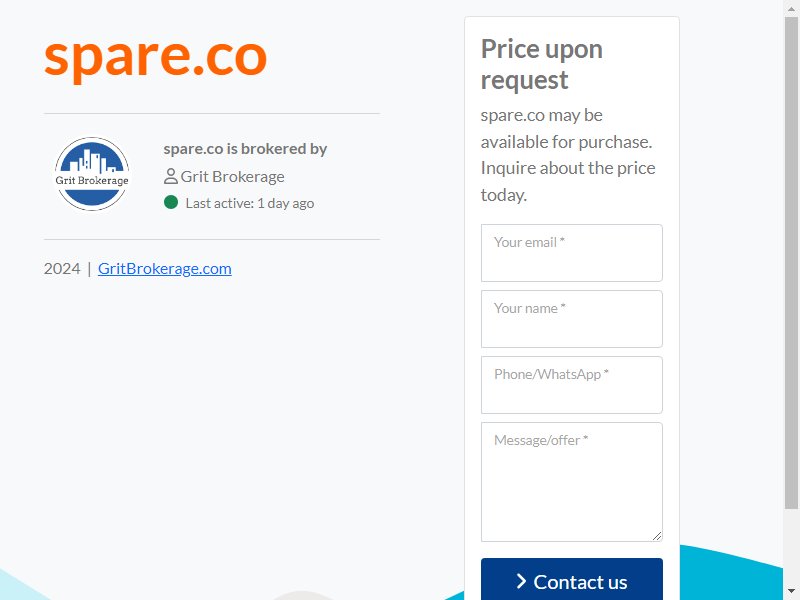Select the Phone/WhatsApp input field
Viewport: 800px width, 600px height.
[x=571, y=385]
